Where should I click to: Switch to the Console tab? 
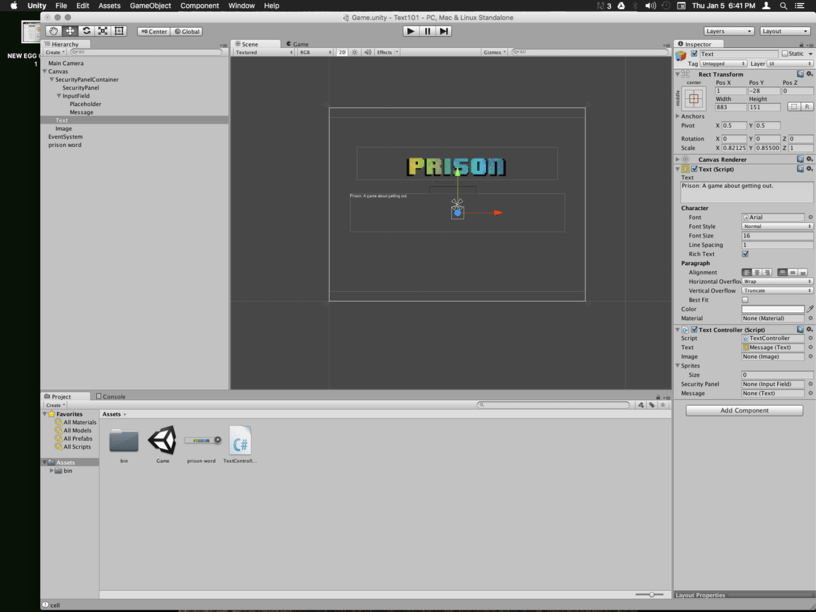110,397
